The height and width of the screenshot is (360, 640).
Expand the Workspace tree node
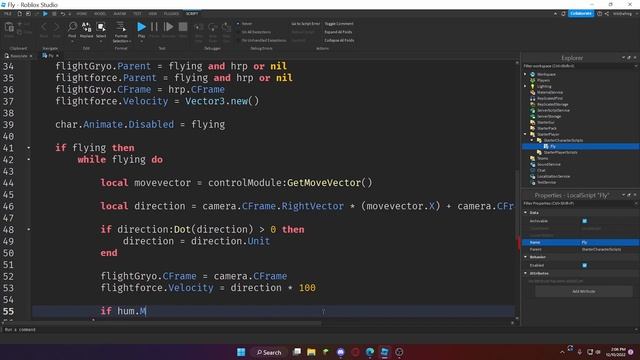pyautogui.click(x=525, y=74)
